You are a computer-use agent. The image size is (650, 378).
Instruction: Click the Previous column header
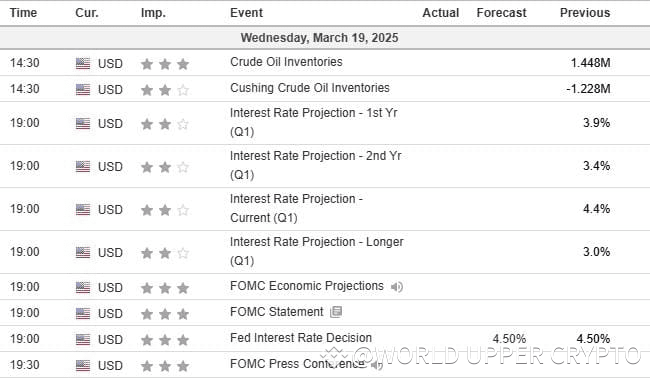coord(585,13)
